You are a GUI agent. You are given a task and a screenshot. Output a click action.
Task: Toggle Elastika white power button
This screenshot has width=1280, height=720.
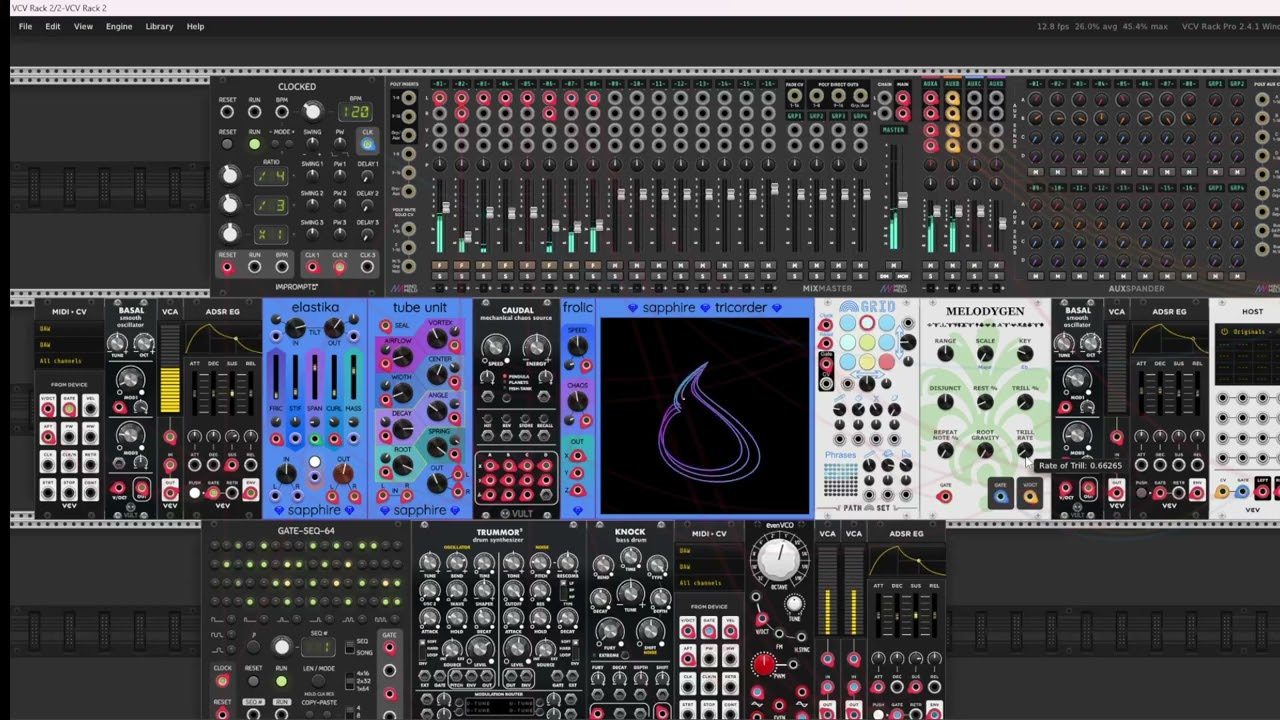(x=314, y=462)
